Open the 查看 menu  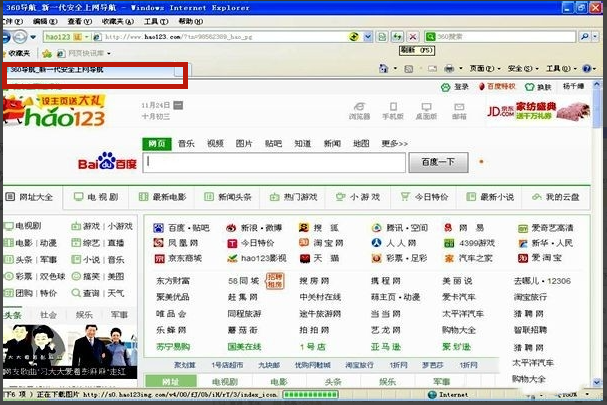(x=79, y=21)
